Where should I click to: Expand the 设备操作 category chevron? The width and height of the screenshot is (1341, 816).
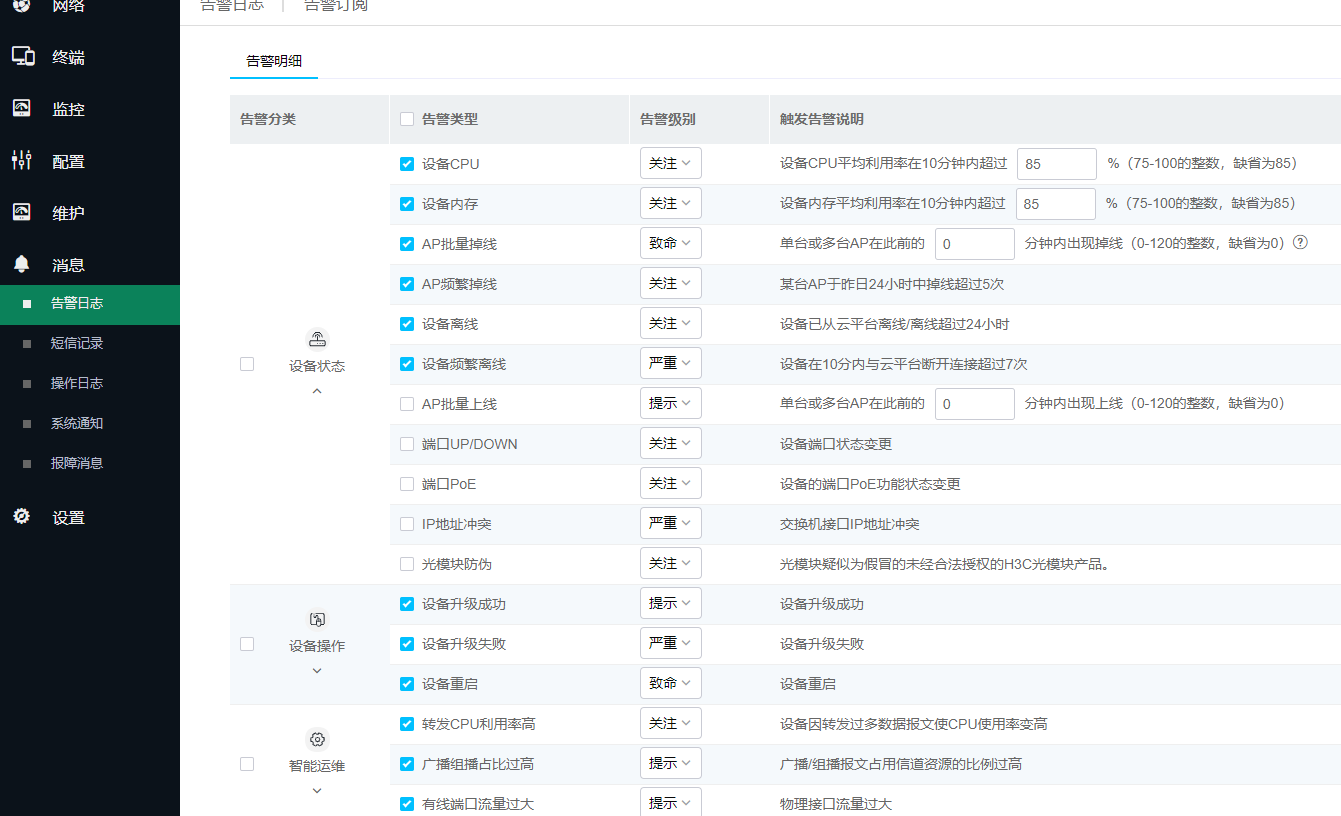[317, 671]
